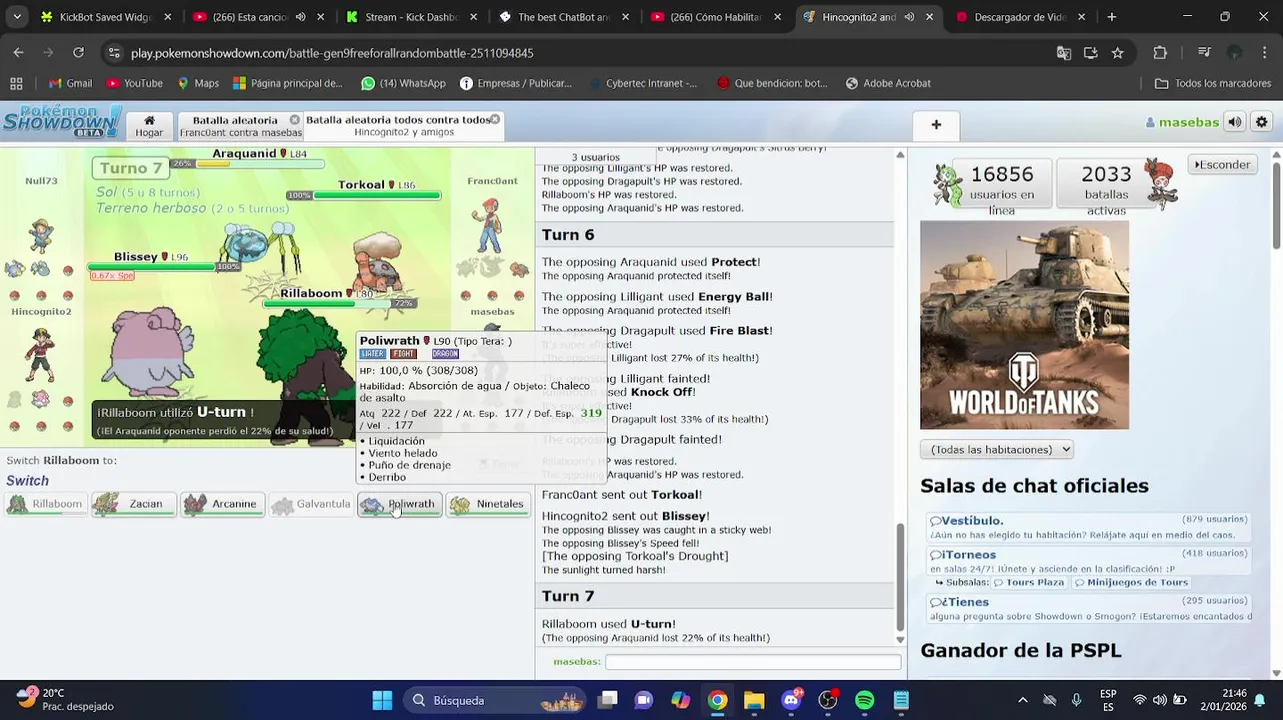Open the Pokémon Showdown sound settings speaker icon
The height and width of the screenshot is (720, 1283).
coord(1235,122)
